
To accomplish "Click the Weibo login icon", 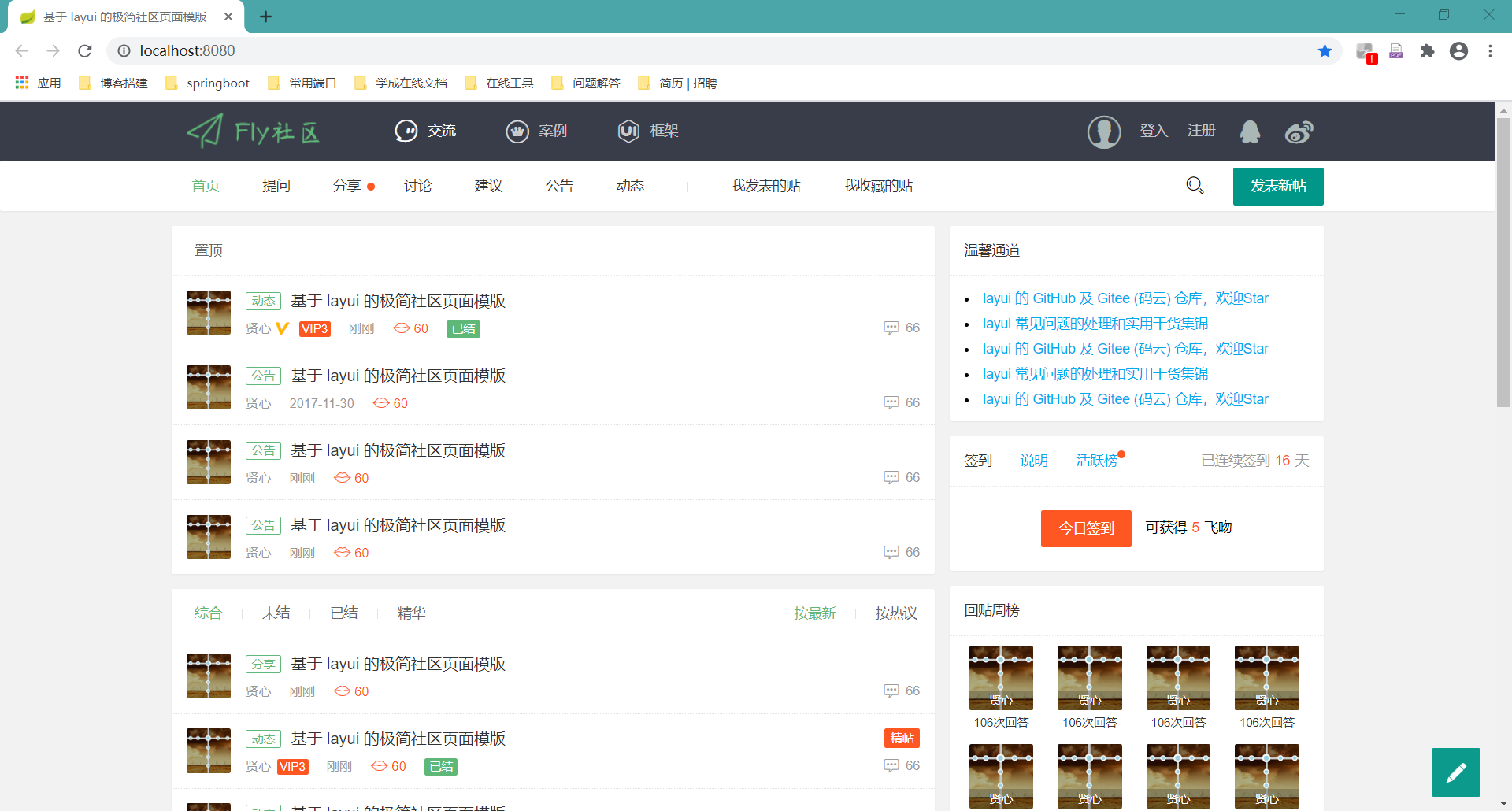I will [1299, 131].
